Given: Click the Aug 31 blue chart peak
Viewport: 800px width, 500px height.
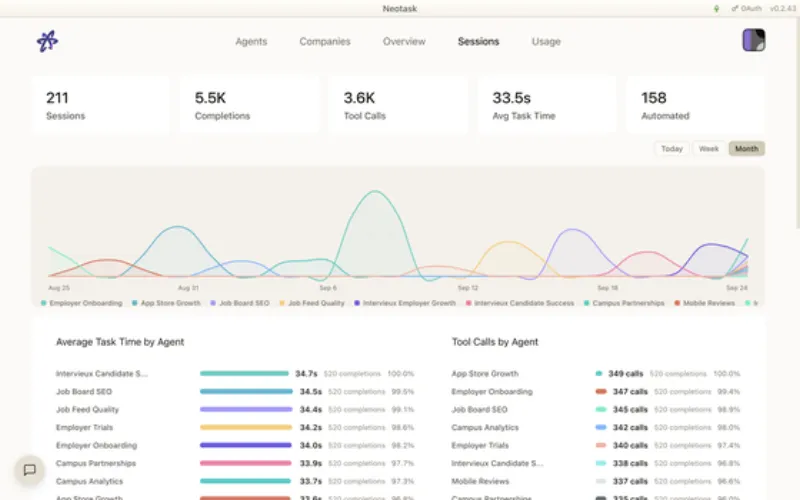Looking at the screenshot, I should (177, 227).
